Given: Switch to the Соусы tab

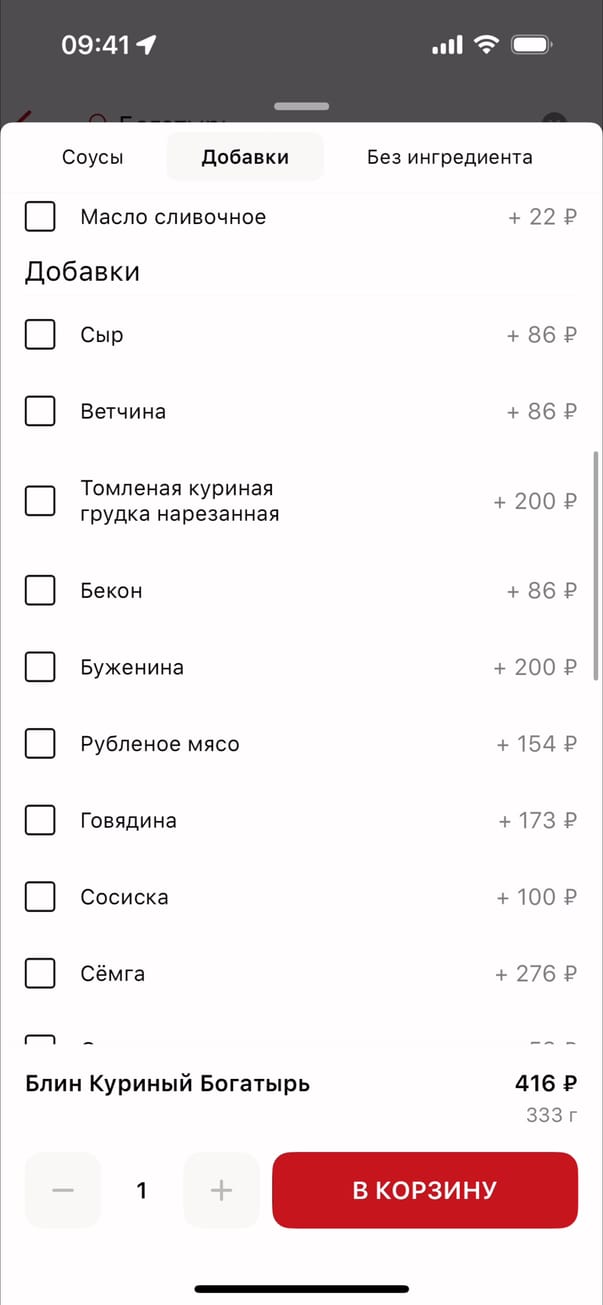Looking at the screenshot, I should click(93, 157).
